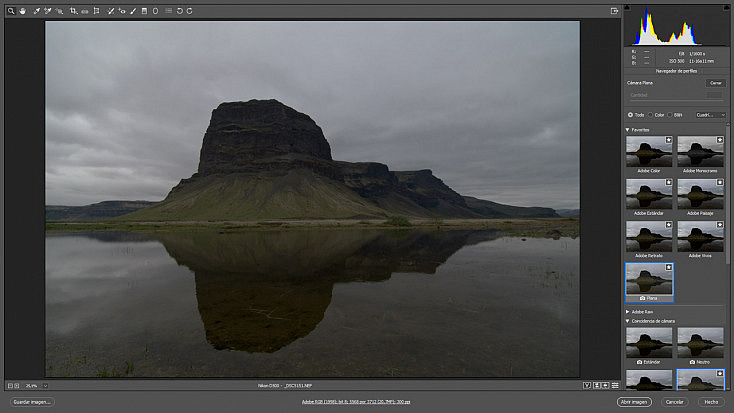This screenshot has width=734, height=413.
Task: Select the Hand tool
Action: (x=22, y=11)
